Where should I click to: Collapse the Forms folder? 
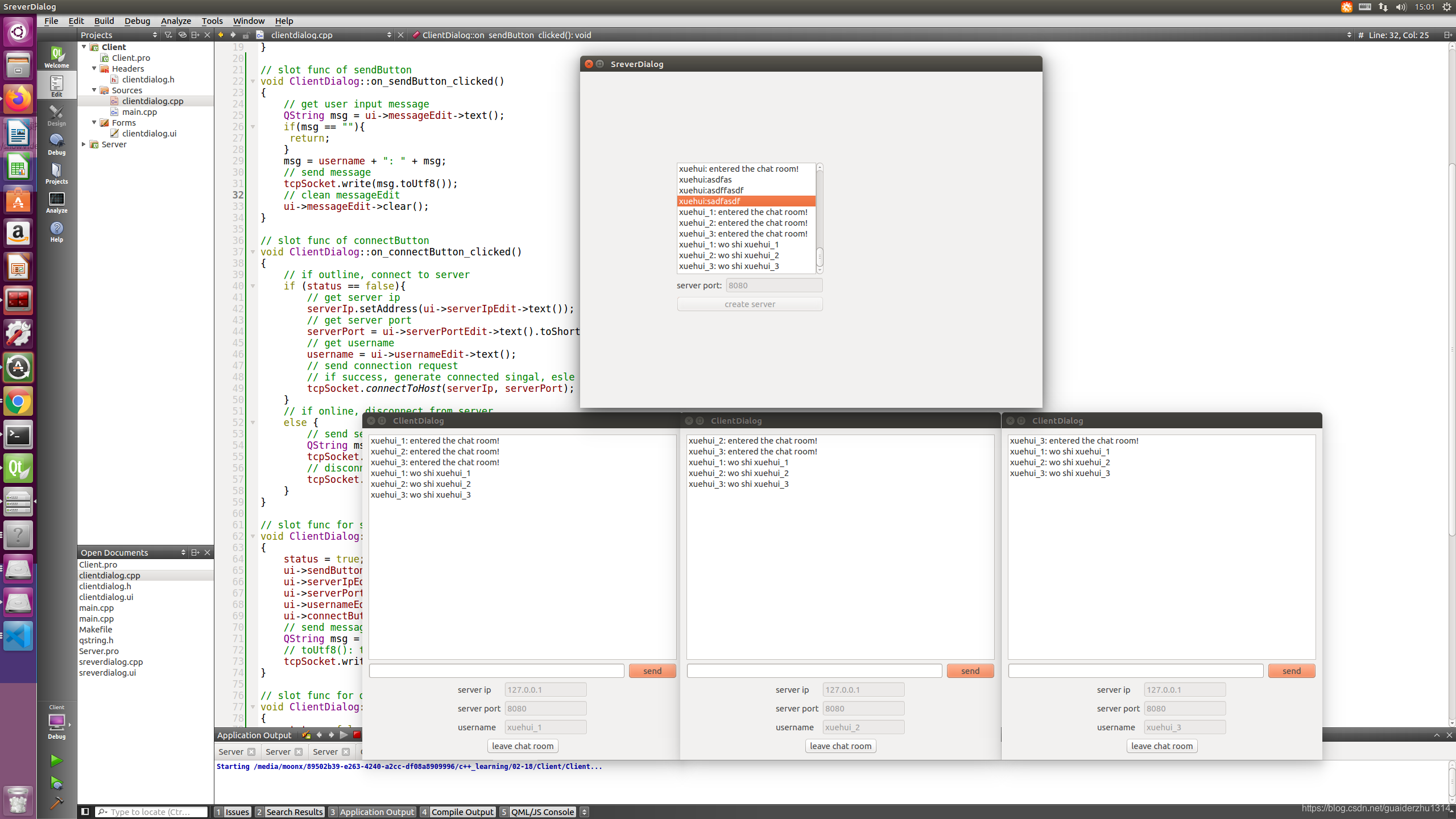(x=94, y=122)
